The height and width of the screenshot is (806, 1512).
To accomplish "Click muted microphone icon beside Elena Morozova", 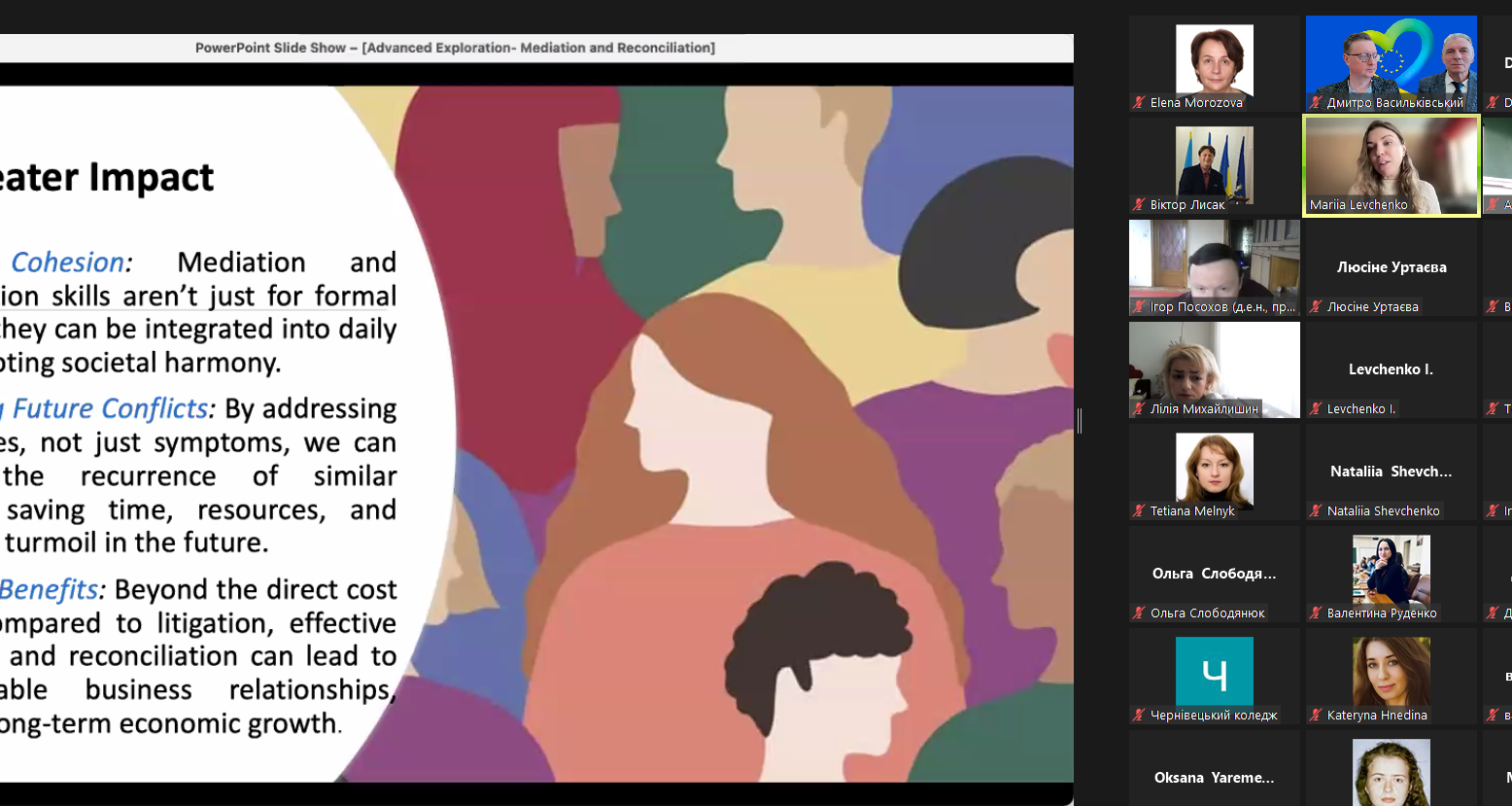I will [1139, 103].
